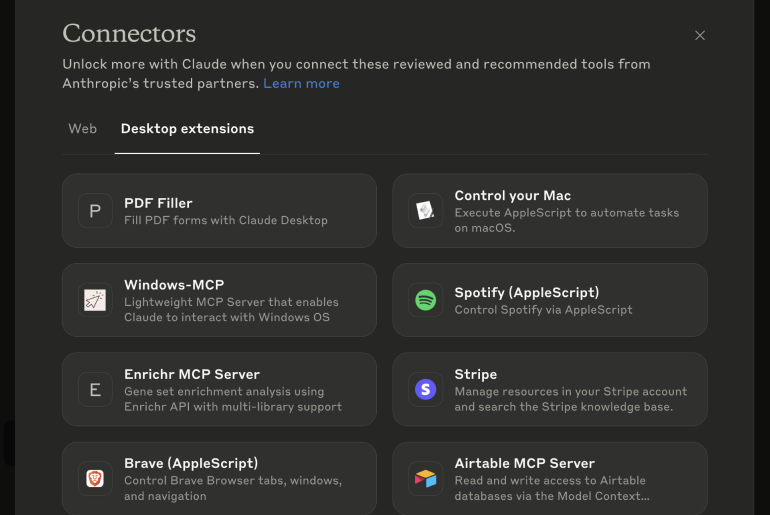Select the Windows-MCP title
The width and height of the screenshot is (770, 515).
click(174, 285)
